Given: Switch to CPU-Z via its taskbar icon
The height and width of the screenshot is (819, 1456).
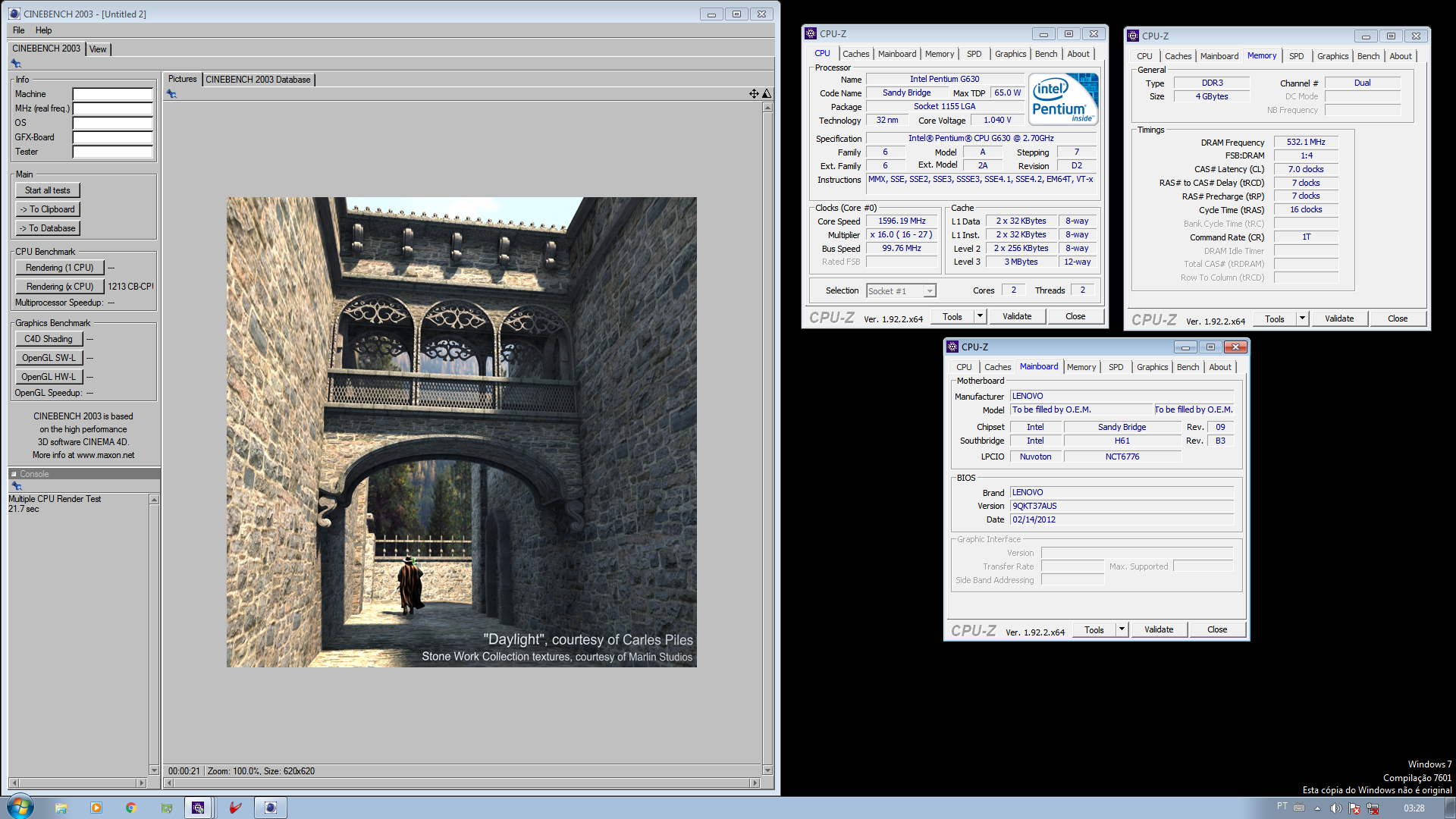Looking at the screenshot, I should [x=198, y=808].
